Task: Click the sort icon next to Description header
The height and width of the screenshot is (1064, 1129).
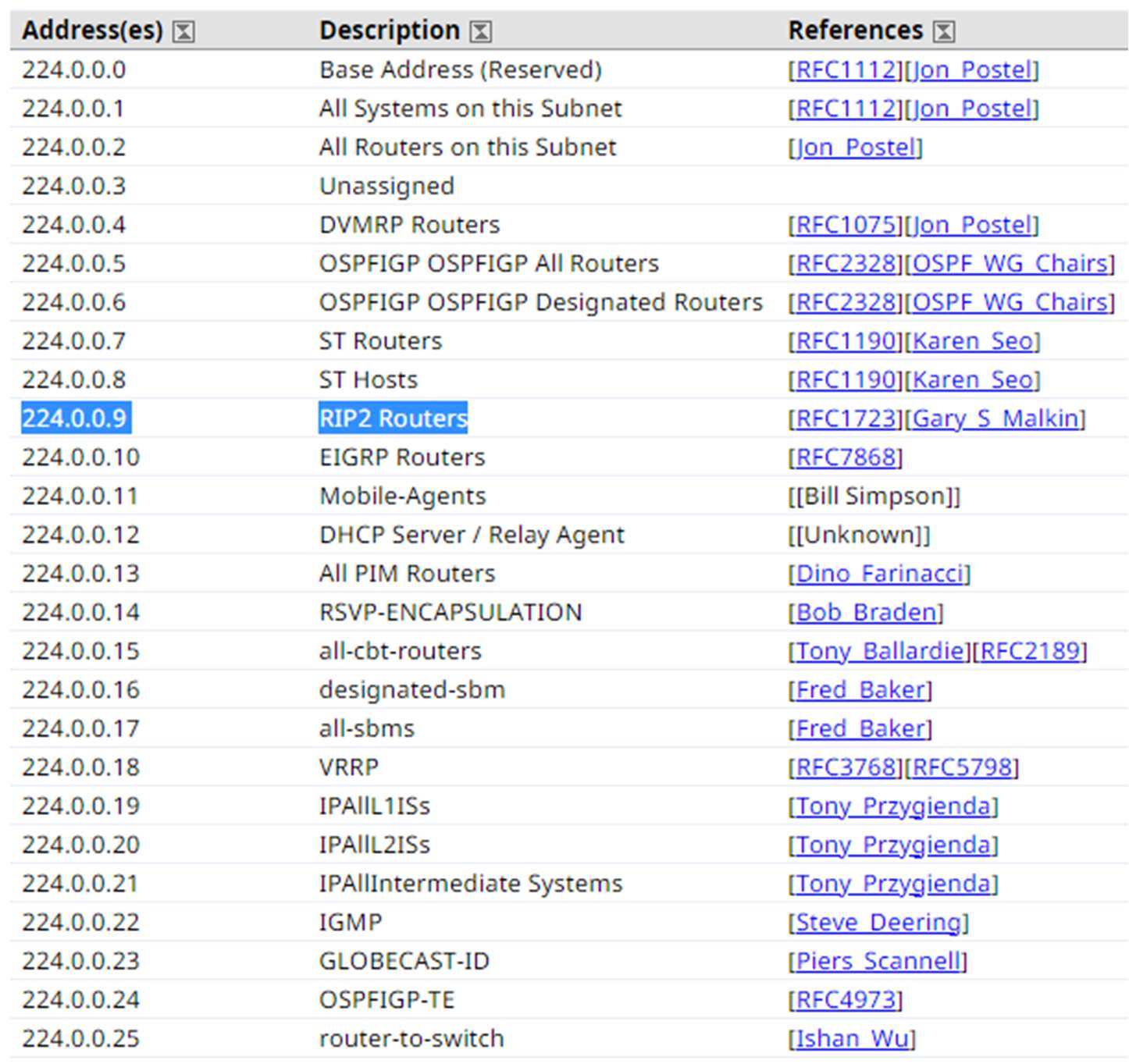Action: (480, 31)
